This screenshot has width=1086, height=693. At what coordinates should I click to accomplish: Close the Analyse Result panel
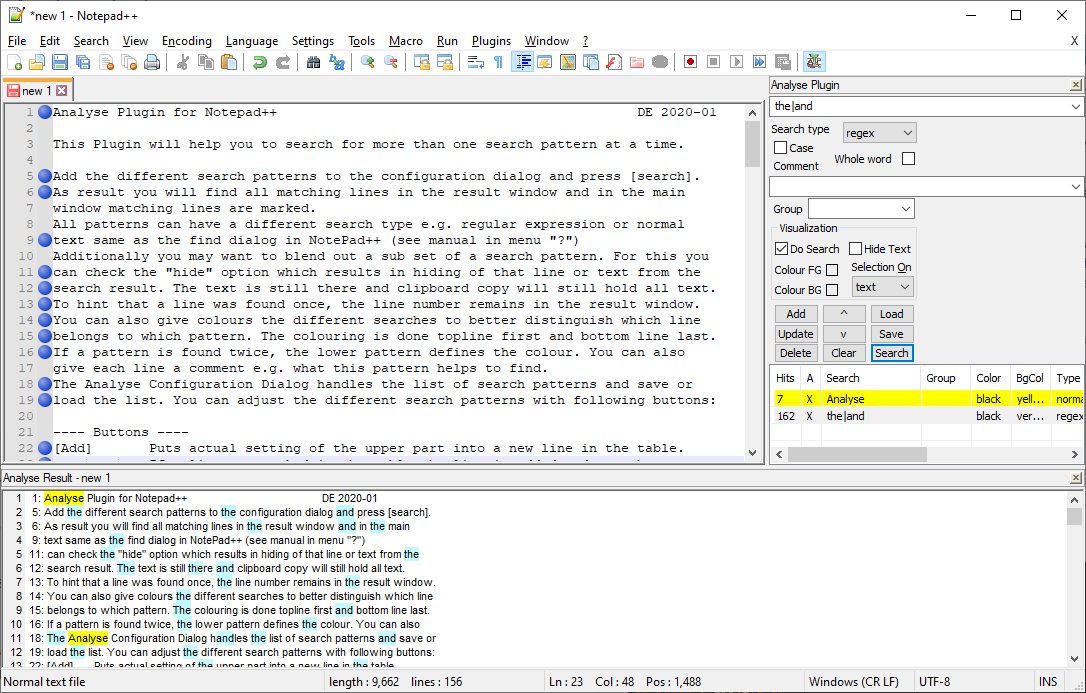[1076, 478]
